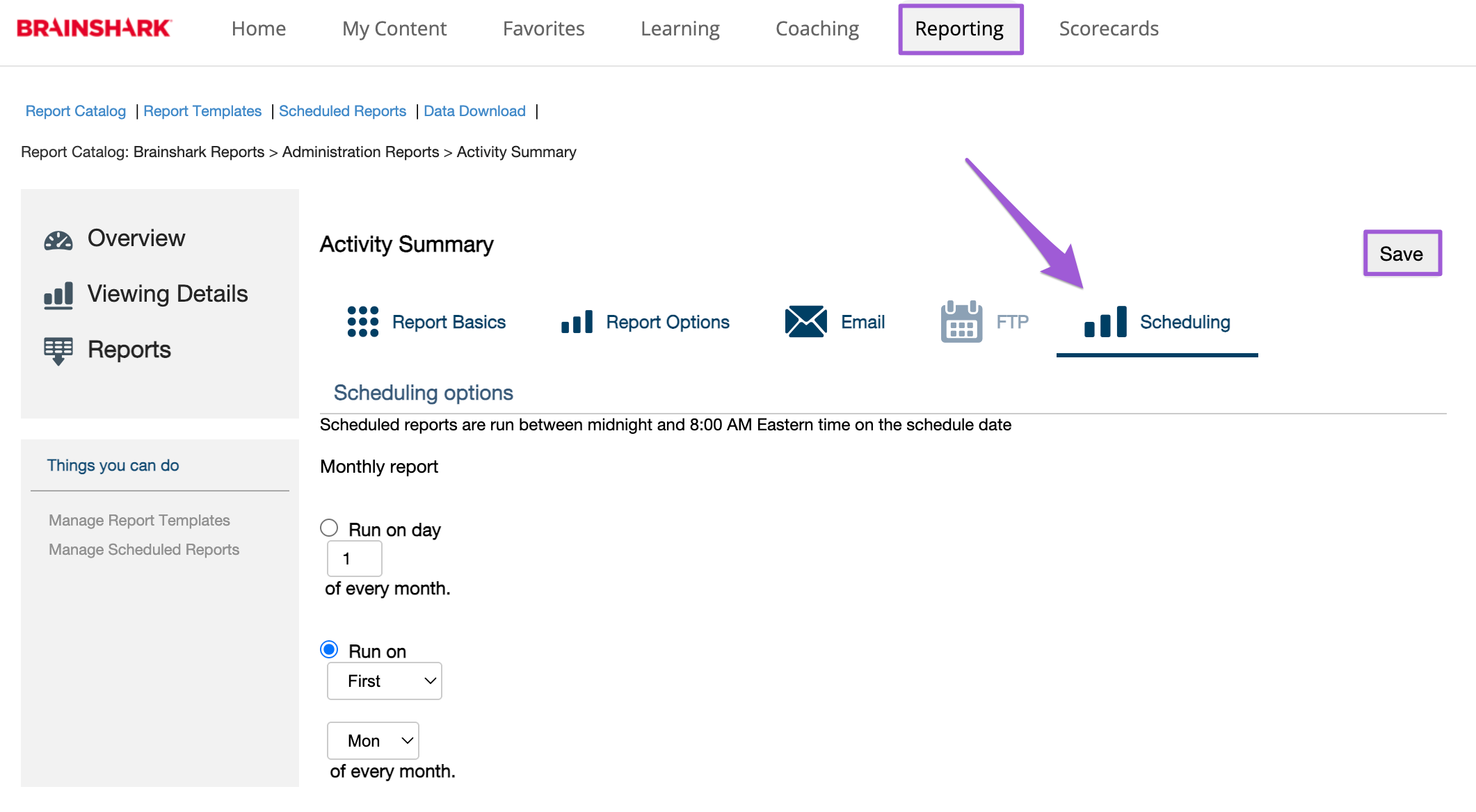Open the Coaching menu item
Viewport: 1476px width, 812px height.
click(x=817, y=29)
